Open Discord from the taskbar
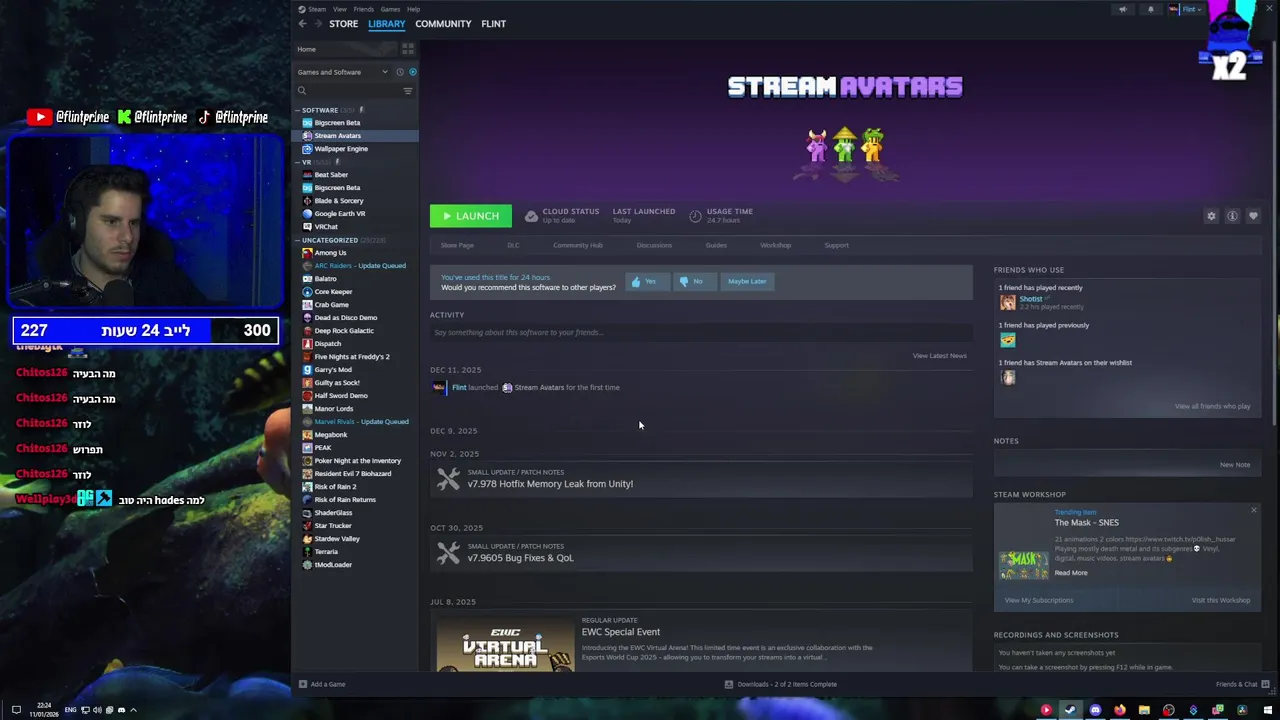The width and height of the screenshot is (1280, 720). 1095,710
